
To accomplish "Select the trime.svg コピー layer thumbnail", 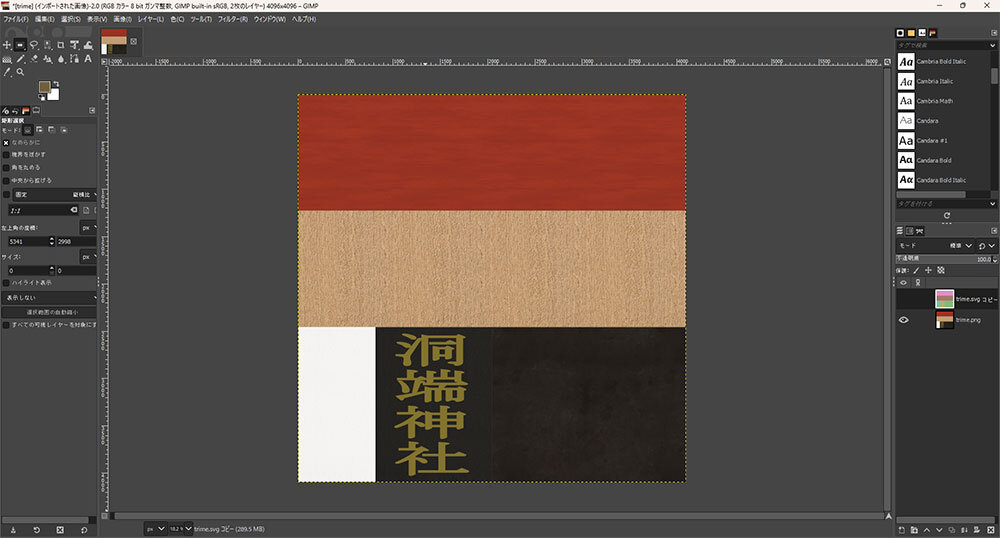I will (944, 298).
